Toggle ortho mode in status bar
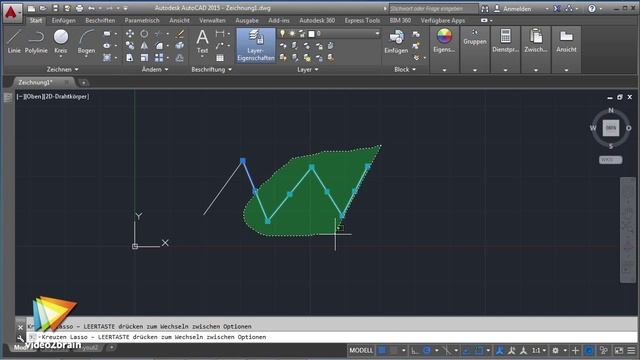The height and width of the screenshot is (360, 640). tap(414, 350)
